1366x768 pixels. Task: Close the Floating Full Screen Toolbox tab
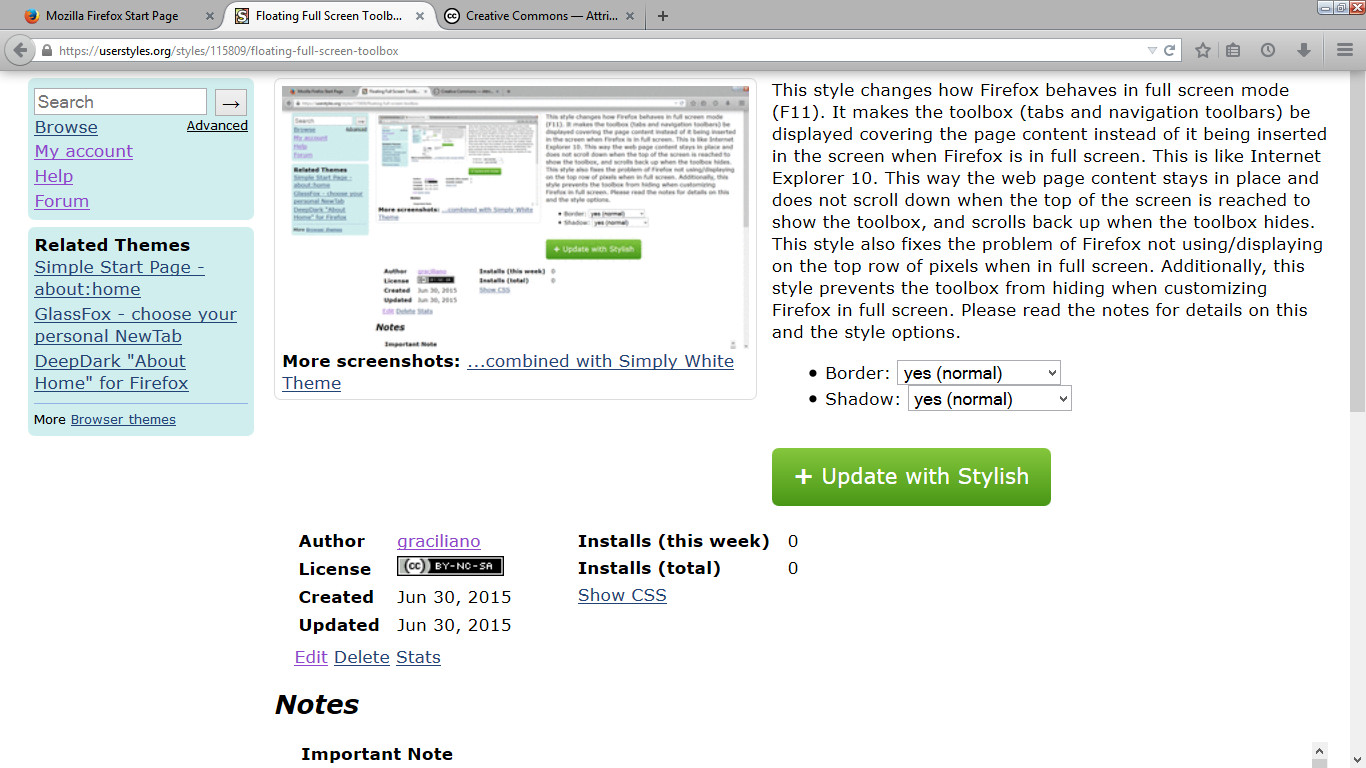[x=419, y=16]
